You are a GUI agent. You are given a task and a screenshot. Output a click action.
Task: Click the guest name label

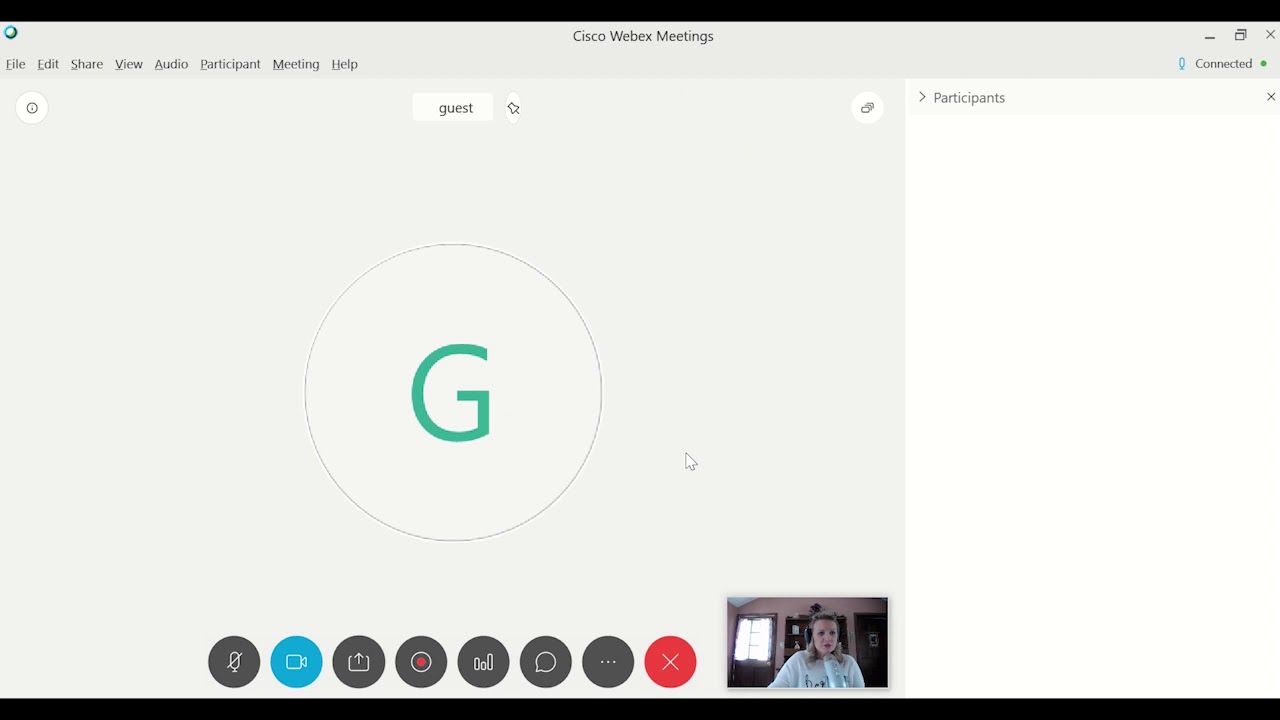click(455, 108)
